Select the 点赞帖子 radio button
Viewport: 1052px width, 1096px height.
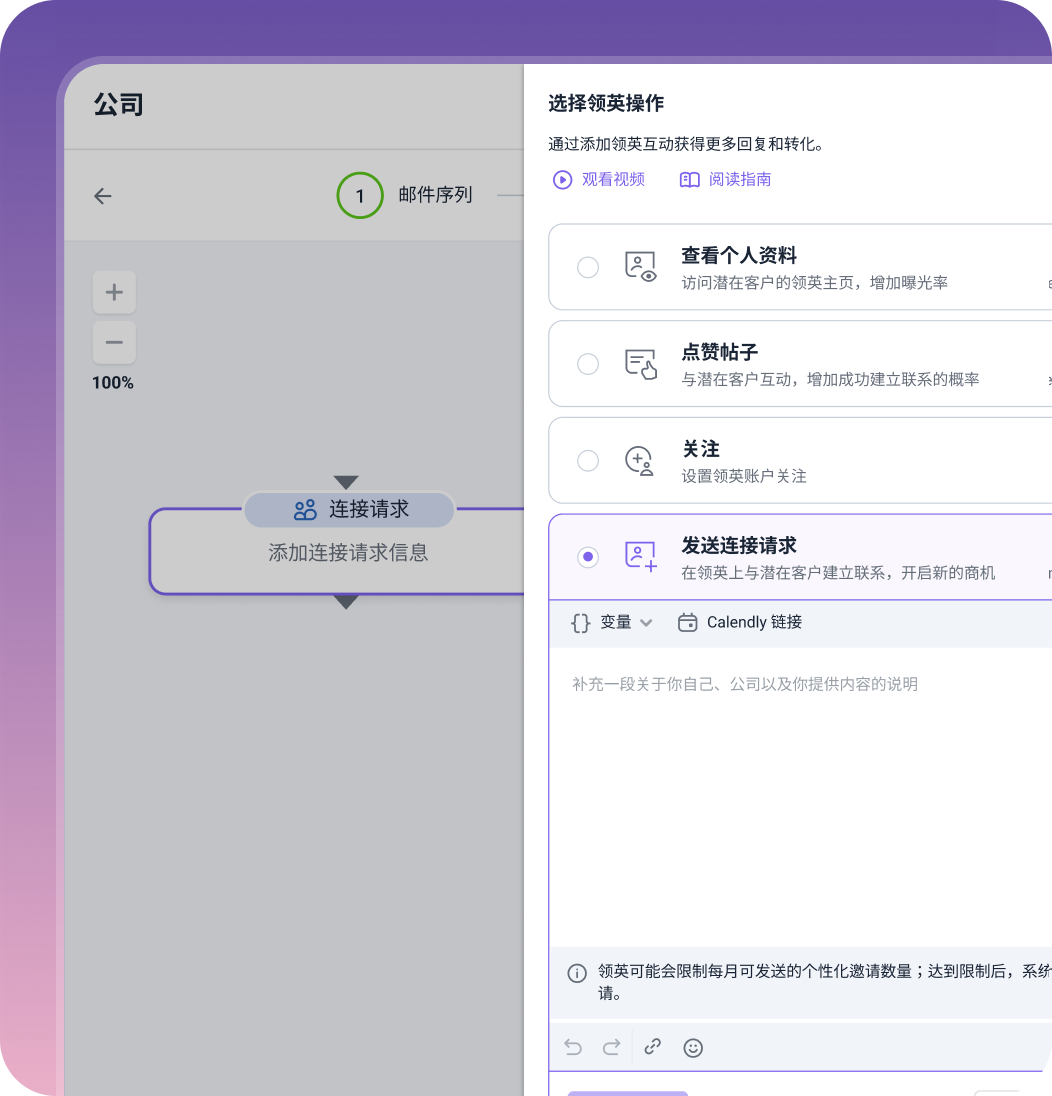(x=588, y=364)
